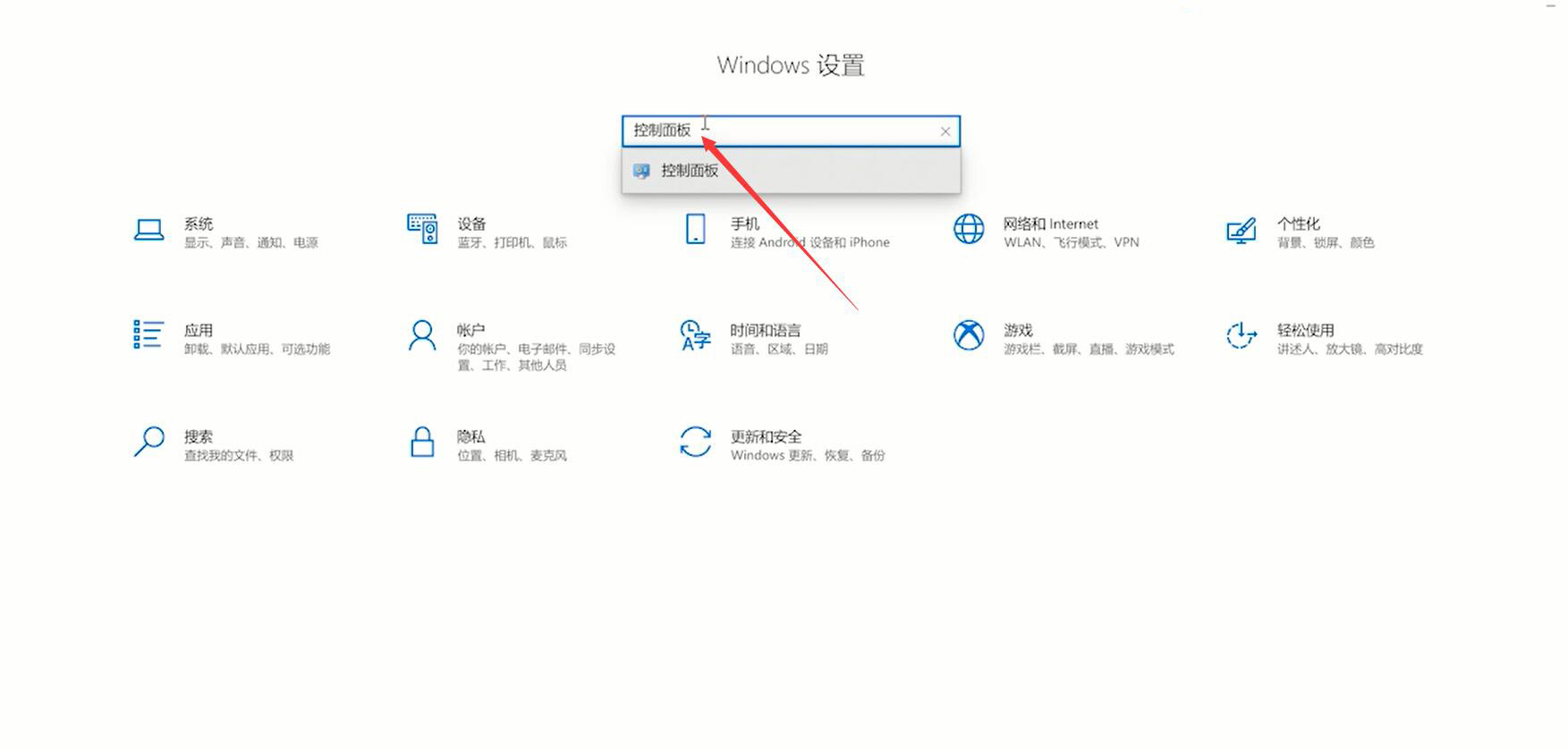Open the 帐户 person icon

pyautogui.click(x=422, y=335)
